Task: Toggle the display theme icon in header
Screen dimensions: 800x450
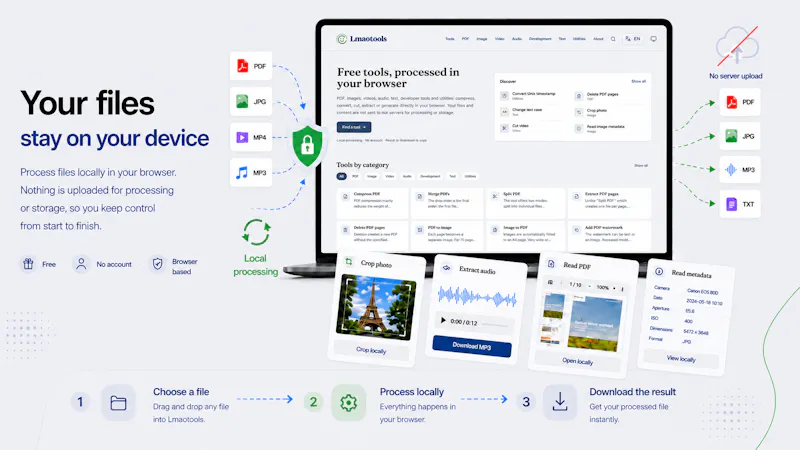Action: (654, 39)
